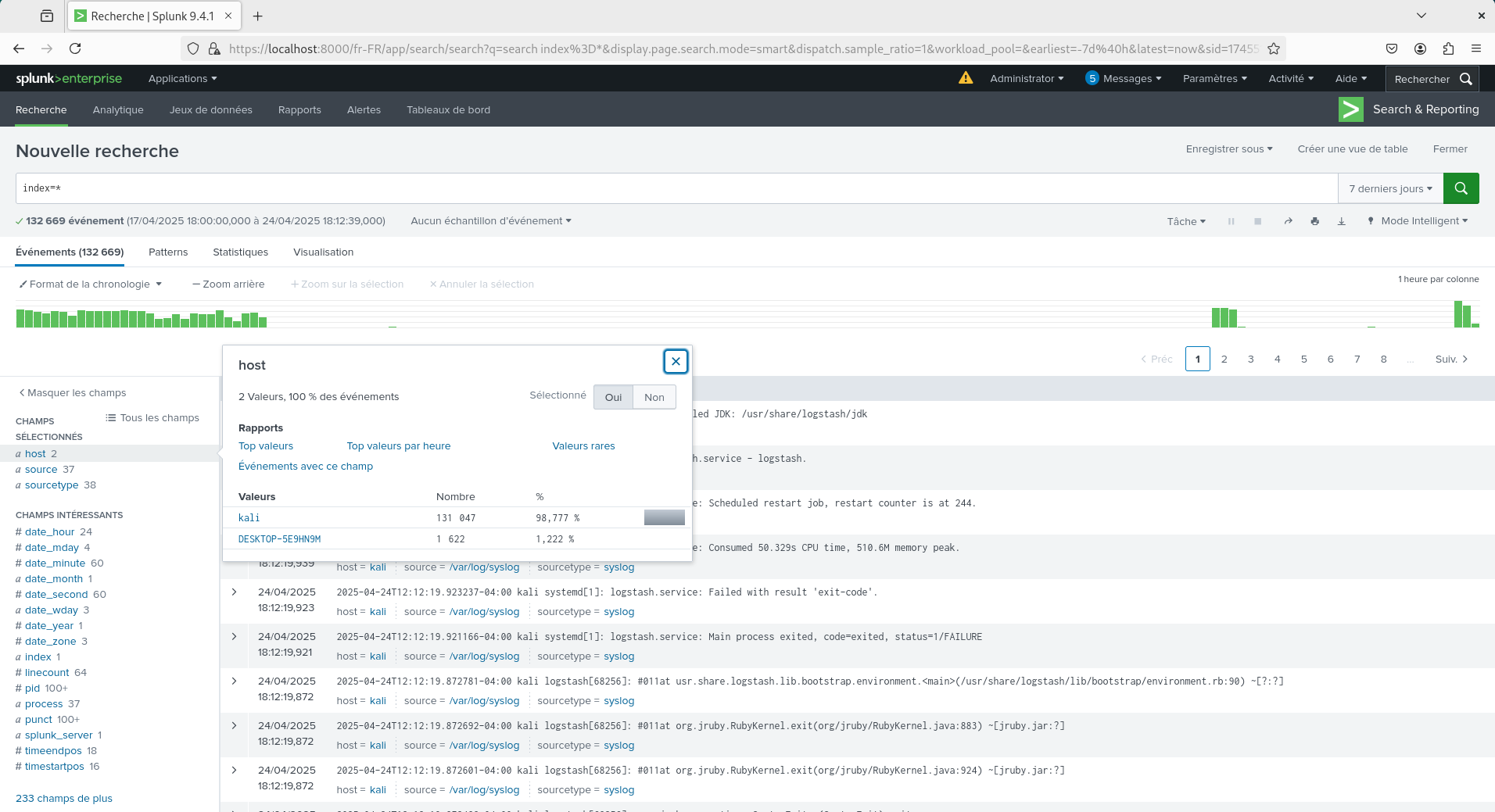The width and height of the screenshot is (1495, 812).
Task: Click the kali percentage bar
Action: [x=665, y=517]
